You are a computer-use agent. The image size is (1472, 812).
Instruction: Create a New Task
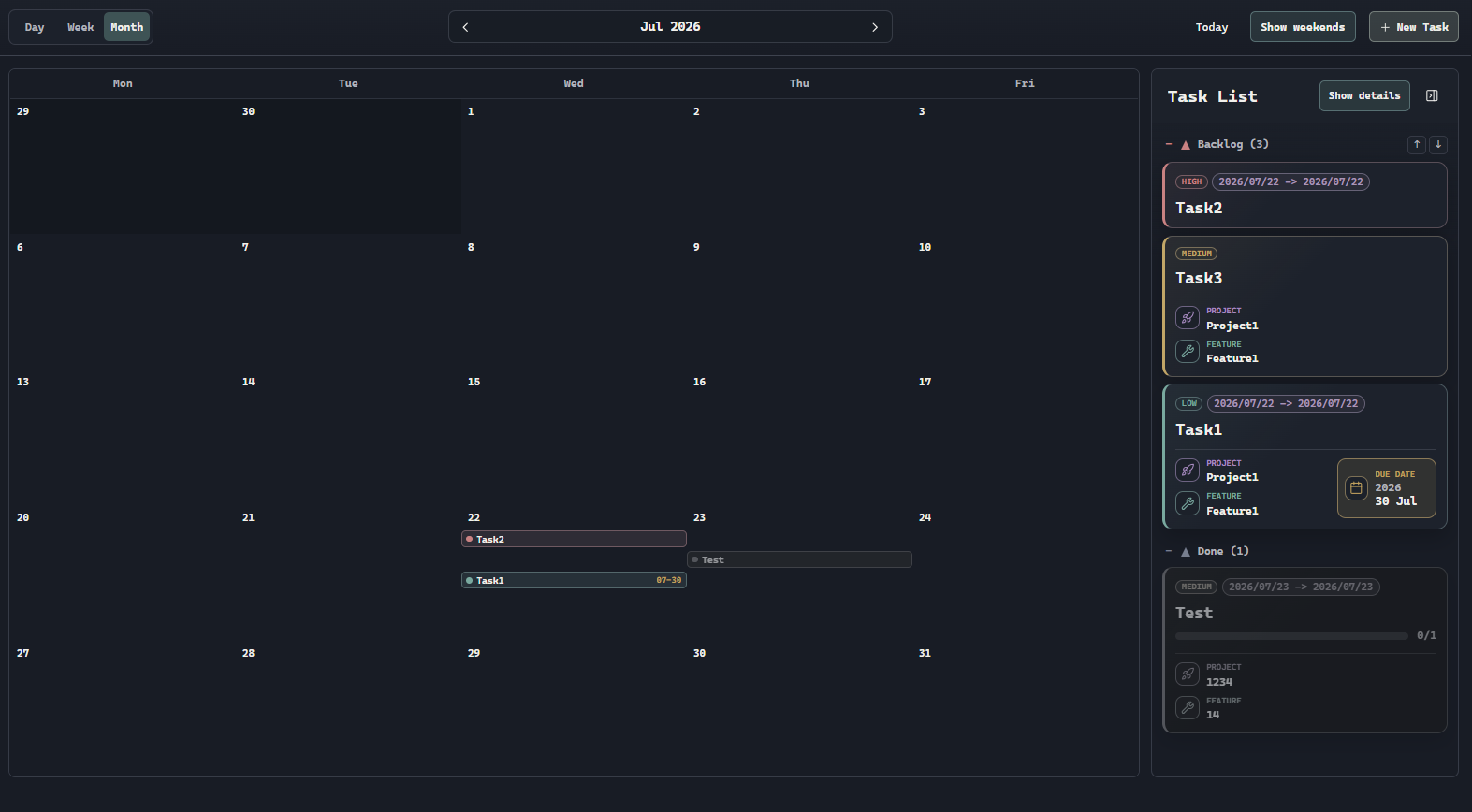(x=1414, y=27)
